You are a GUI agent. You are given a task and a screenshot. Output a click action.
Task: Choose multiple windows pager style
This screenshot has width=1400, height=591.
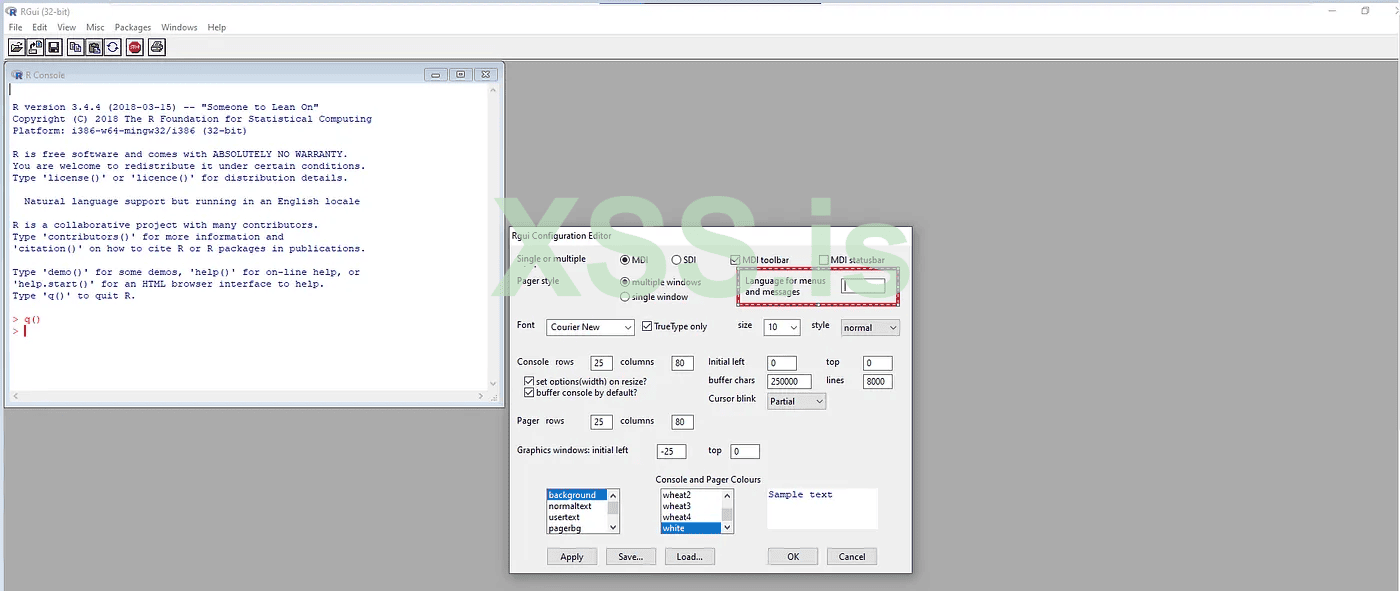[x=625, y=282]
